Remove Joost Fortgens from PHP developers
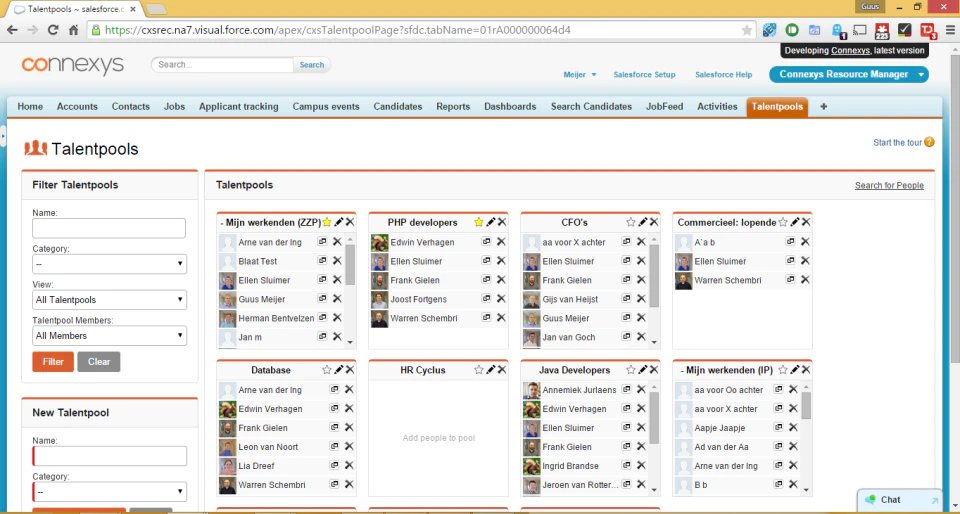Viewport: 960px width, 514px height. pos(501,299)
